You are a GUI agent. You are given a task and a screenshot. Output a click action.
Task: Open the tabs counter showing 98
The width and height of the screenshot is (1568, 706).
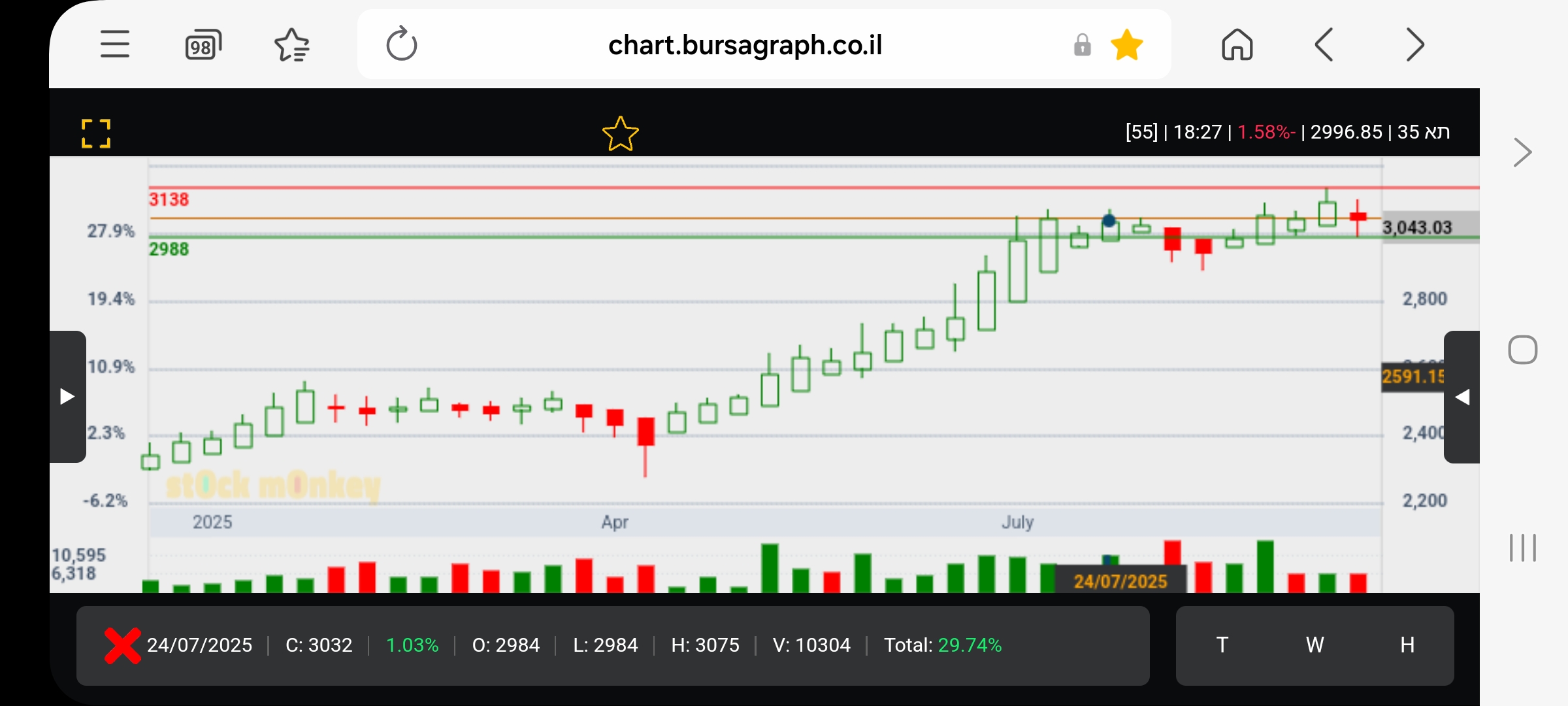tap(203, 45)
